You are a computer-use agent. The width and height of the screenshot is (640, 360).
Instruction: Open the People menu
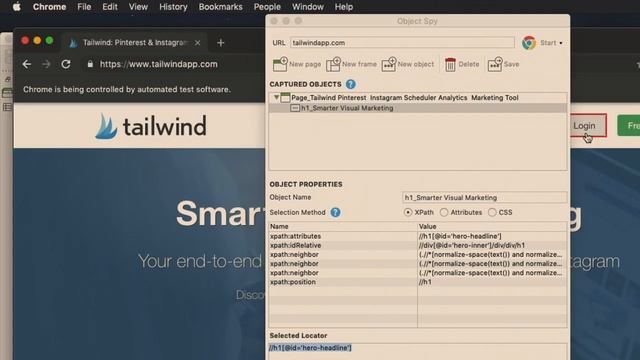267,7
